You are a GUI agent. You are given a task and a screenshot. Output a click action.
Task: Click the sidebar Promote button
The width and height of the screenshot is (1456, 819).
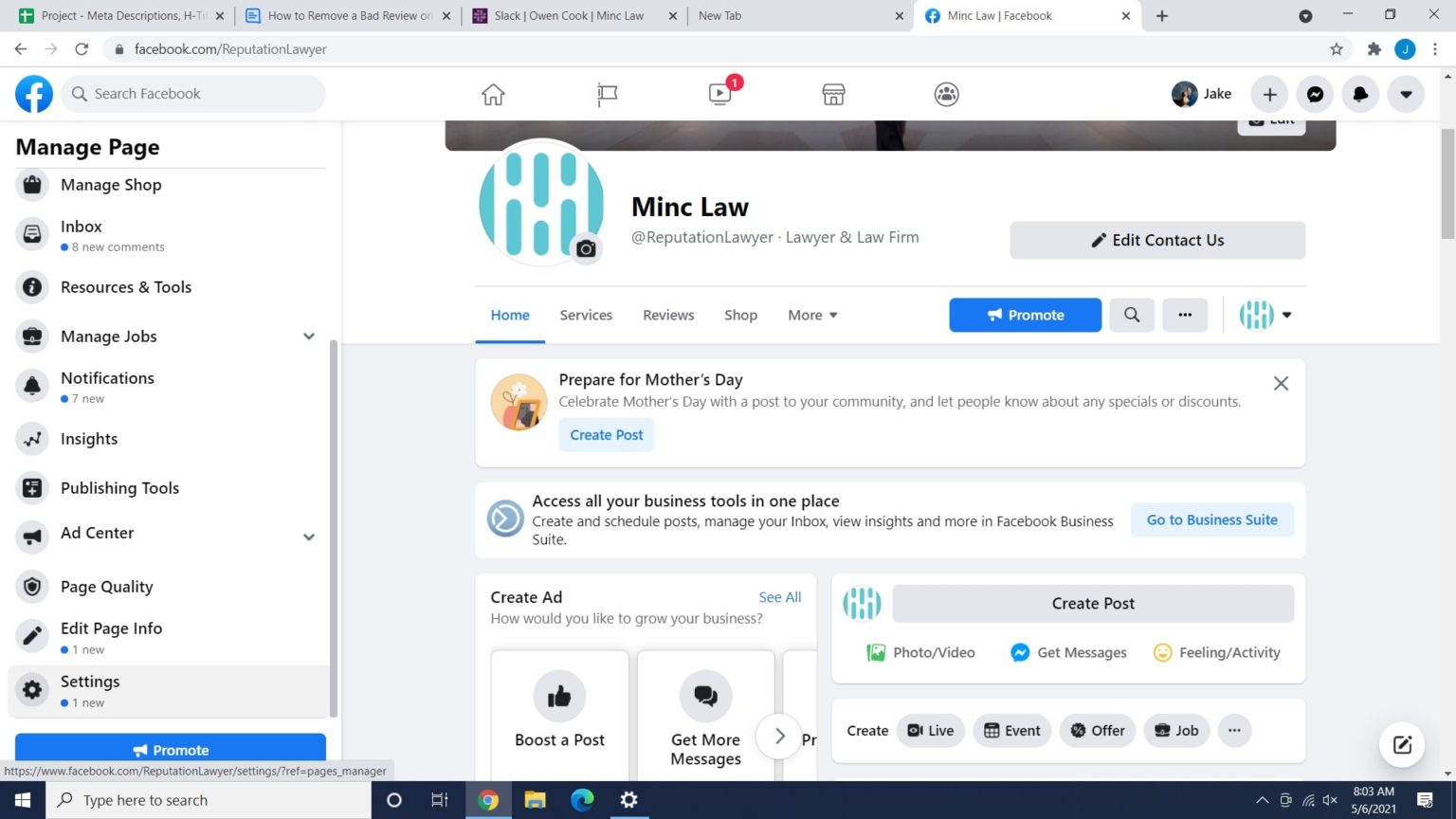point(171,749)
